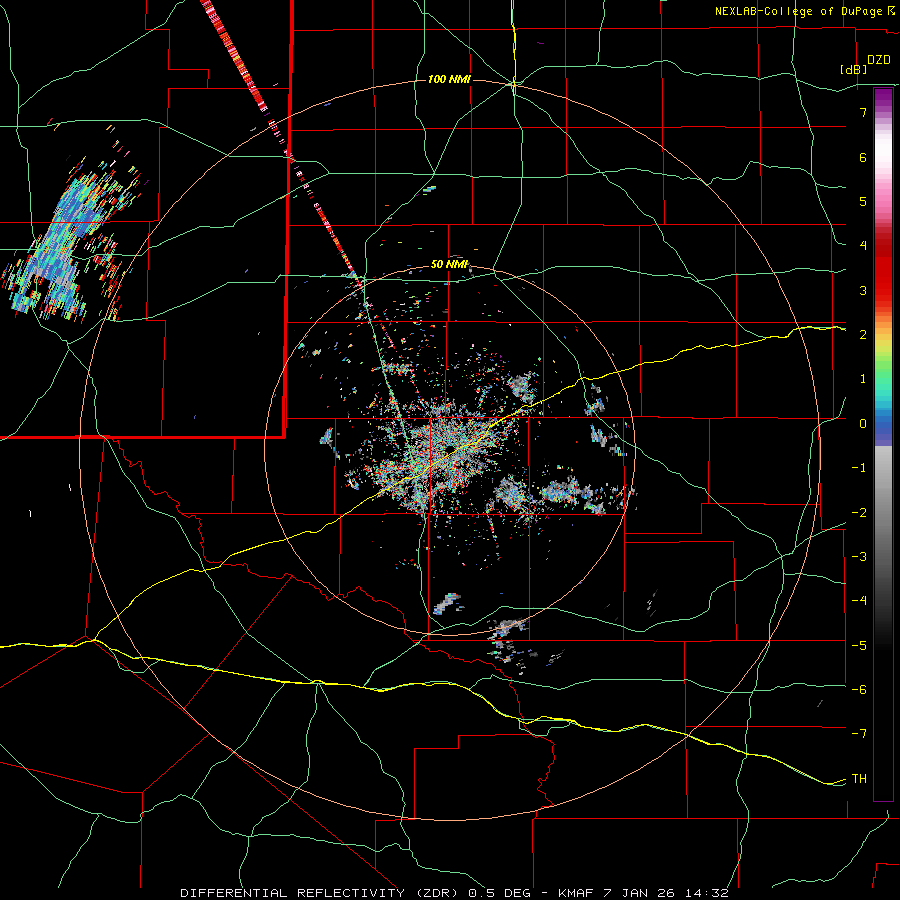
Task: Click the color scale value -5
Action: 859,646
